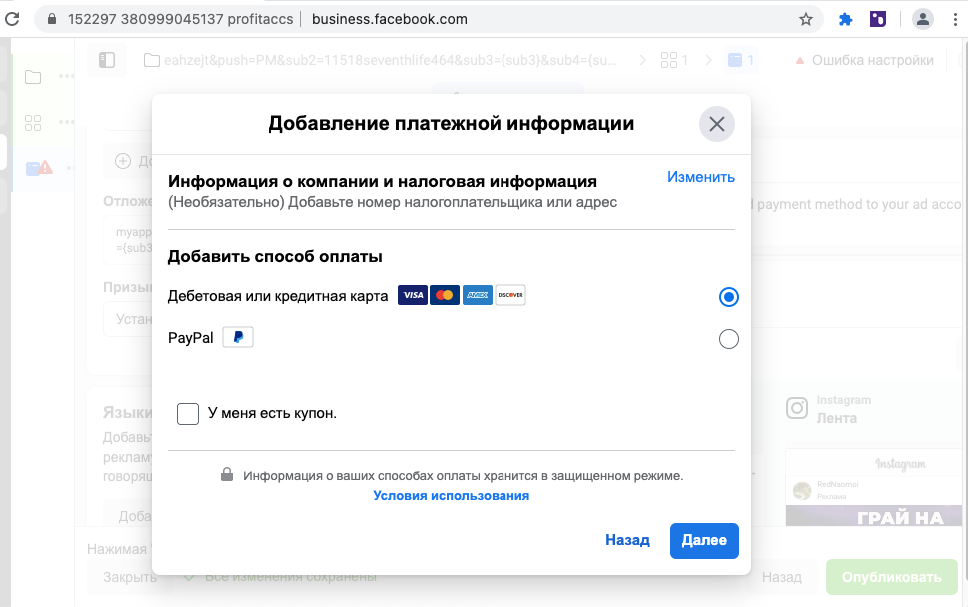Click the Mastercard logo
The image size is (968, 607).
445,295
